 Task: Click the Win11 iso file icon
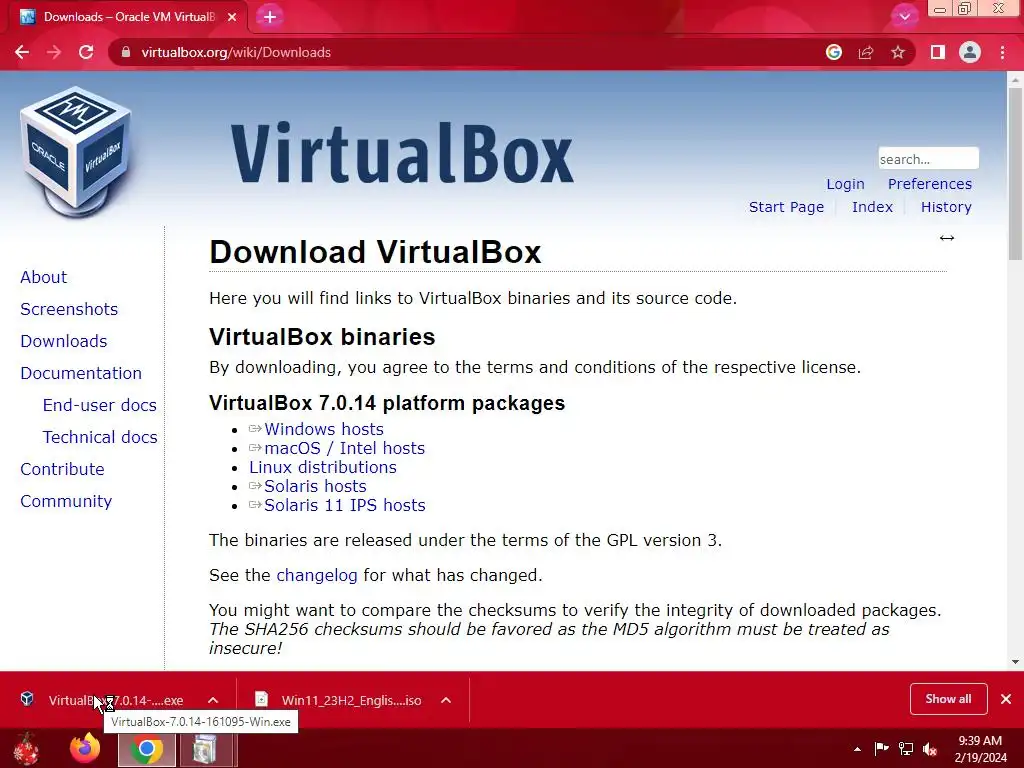[x=261, y=699]
